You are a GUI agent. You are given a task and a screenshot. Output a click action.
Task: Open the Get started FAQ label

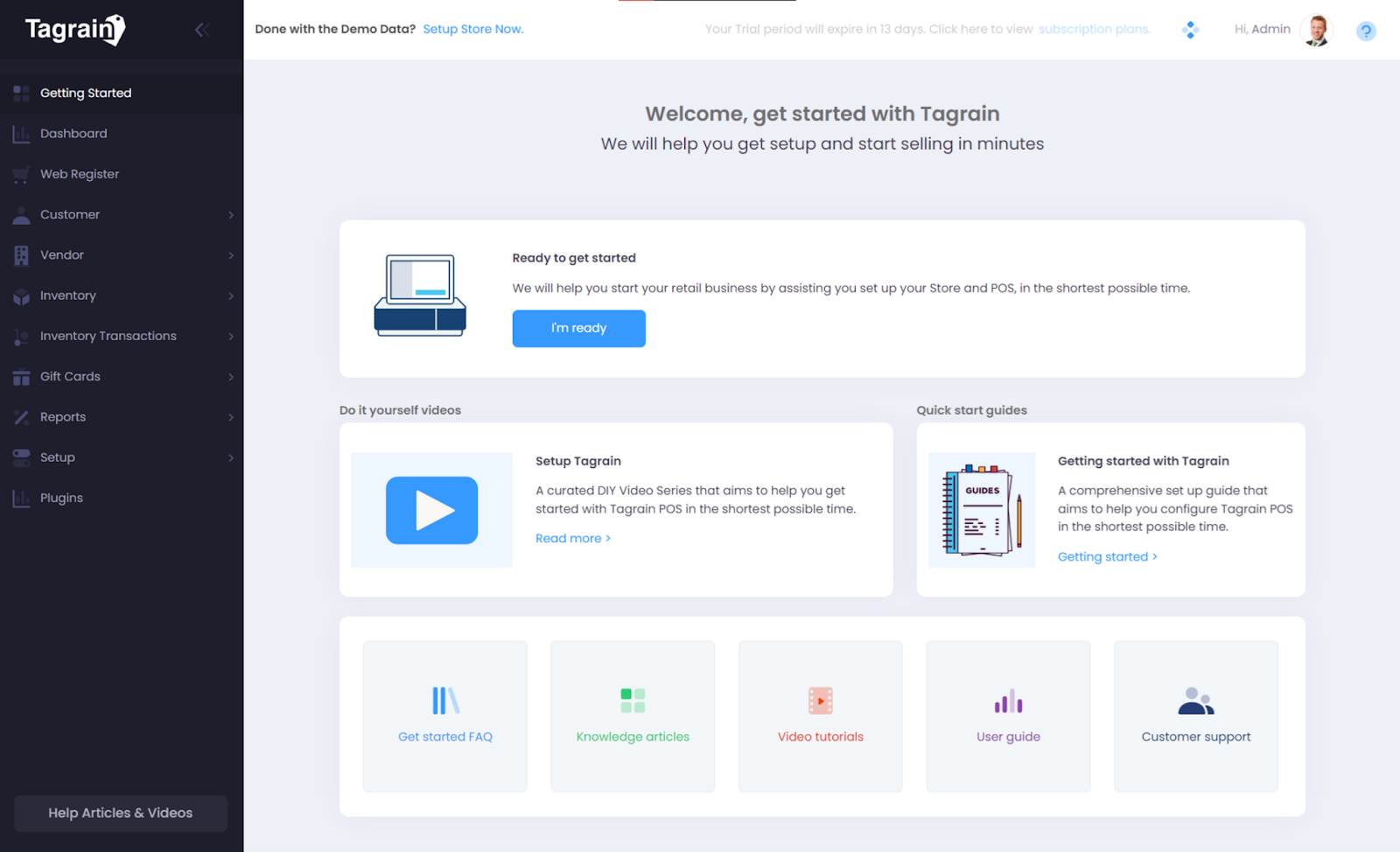click(x=445, y=737)
